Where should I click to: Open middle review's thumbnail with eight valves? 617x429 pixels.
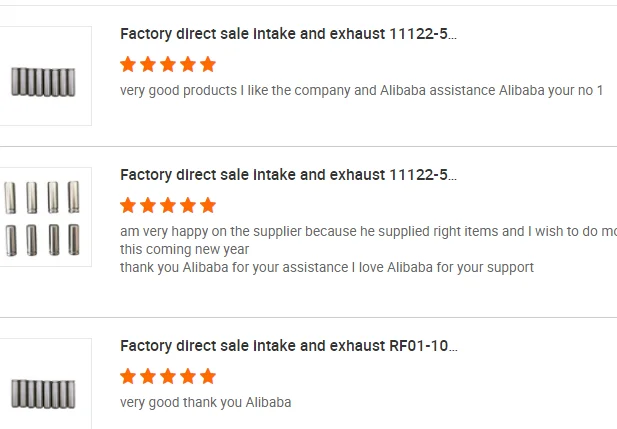click(44, 217)
